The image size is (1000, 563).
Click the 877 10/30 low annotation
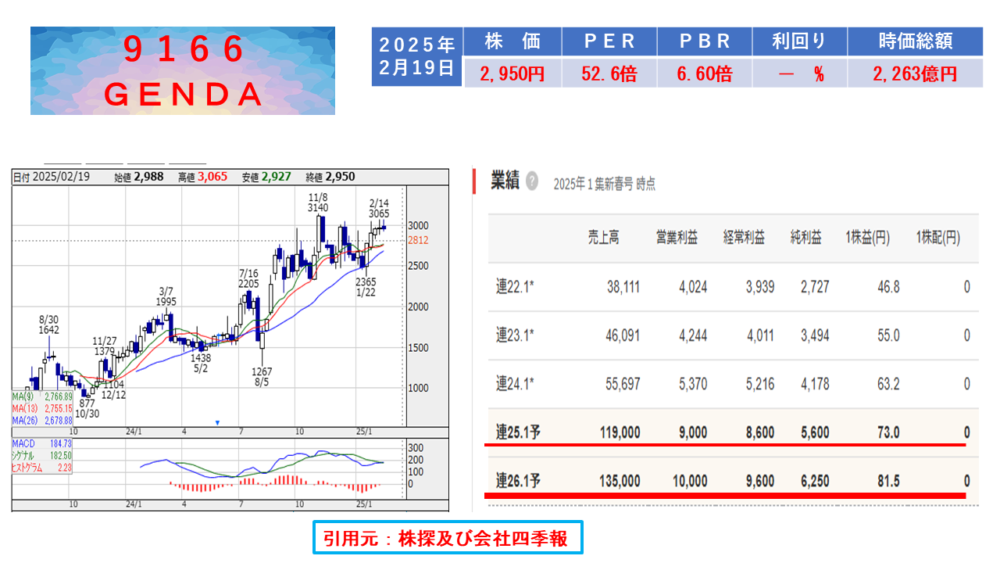coord(87,408)
